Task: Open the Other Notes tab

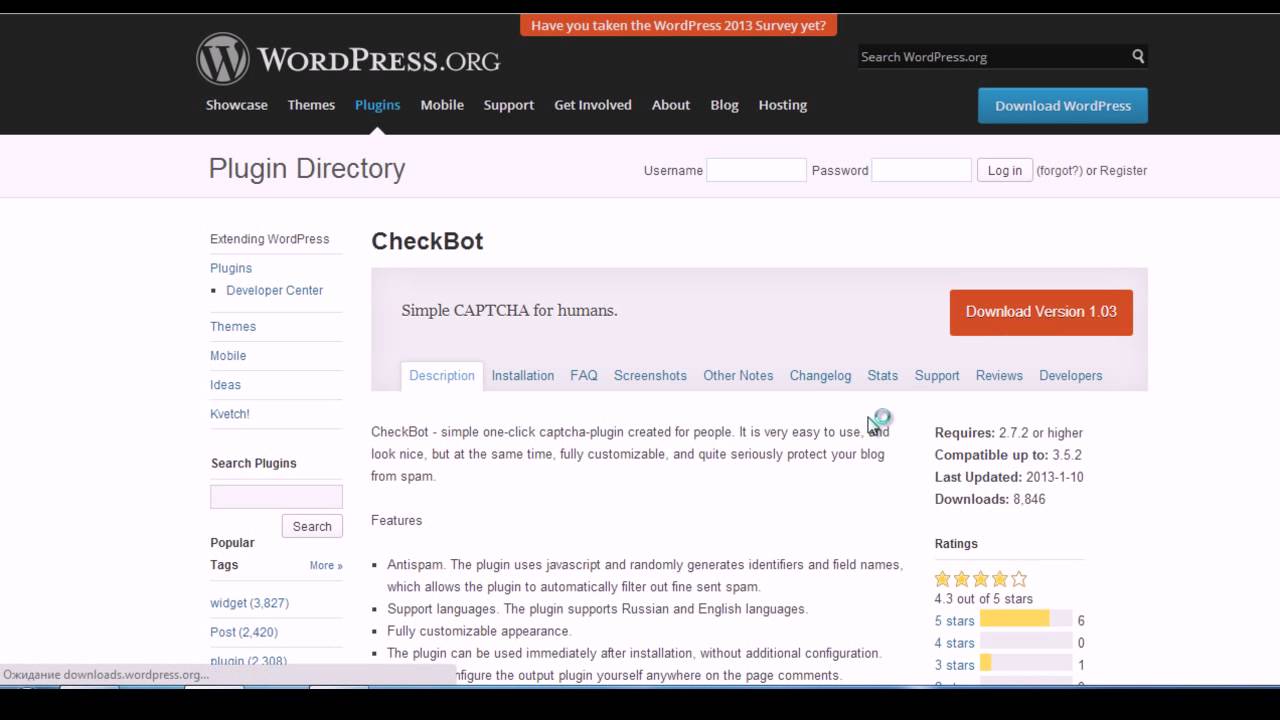Action: [x=738, y=376]
